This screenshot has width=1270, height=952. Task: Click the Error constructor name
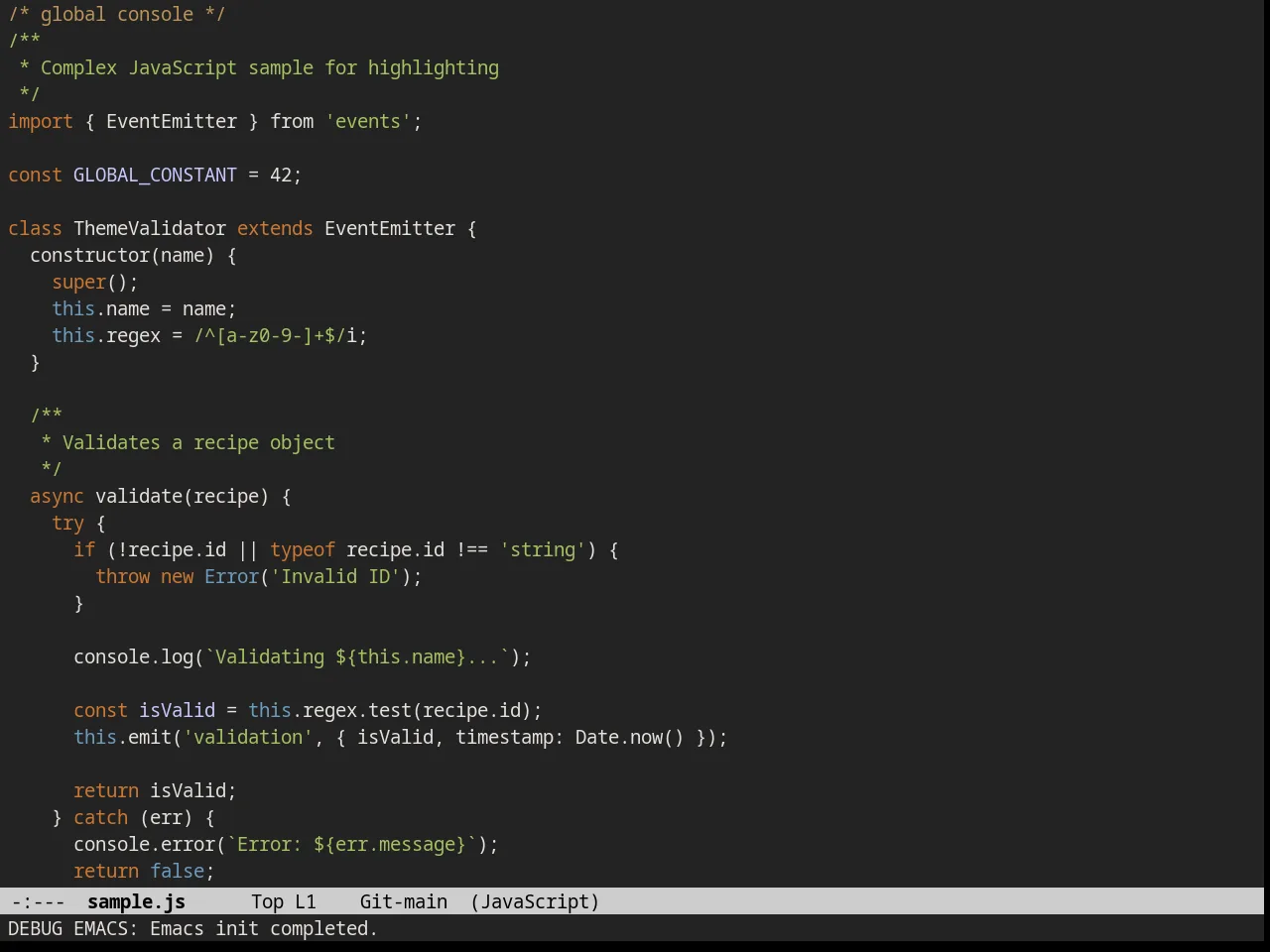pos(231,576)
